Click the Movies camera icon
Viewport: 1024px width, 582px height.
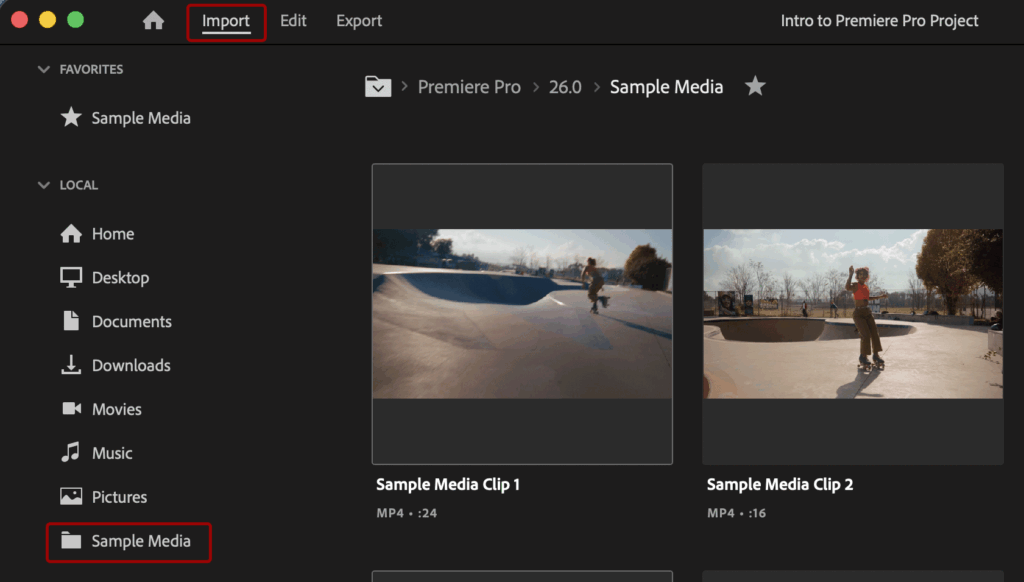(x=71, y=408)
